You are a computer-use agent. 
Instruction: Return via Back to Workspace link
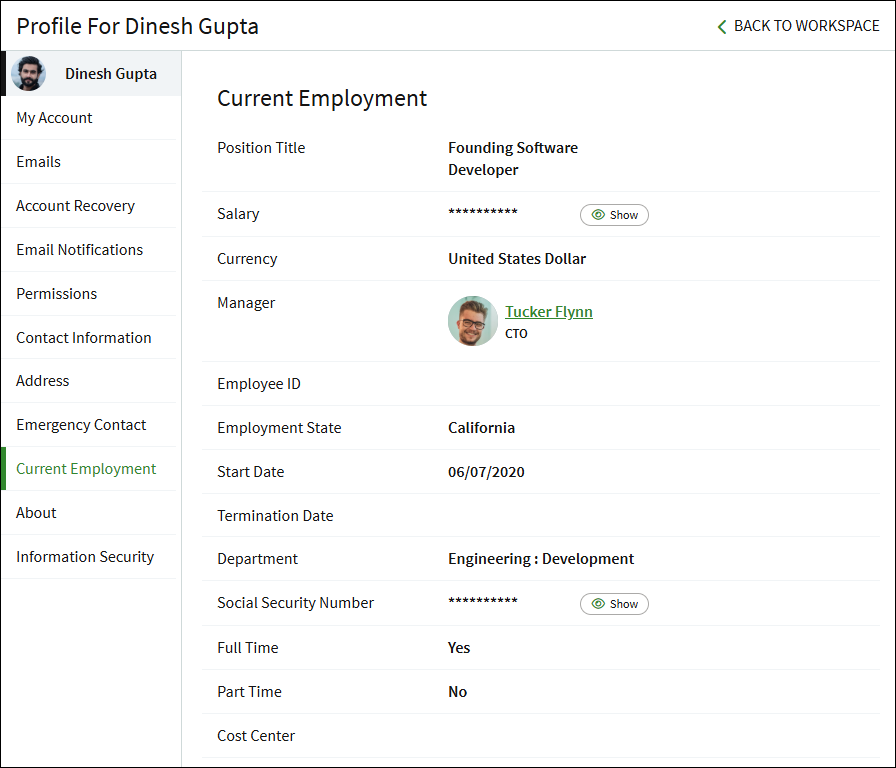[x=806, y=26]
